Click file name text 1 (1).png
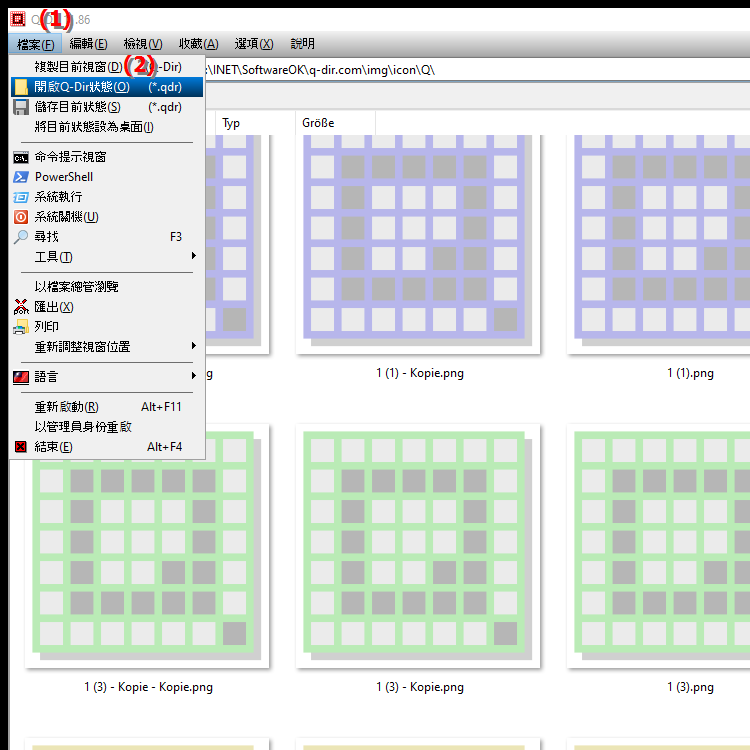Screen dimensions: 750x750 pos(690,374)
